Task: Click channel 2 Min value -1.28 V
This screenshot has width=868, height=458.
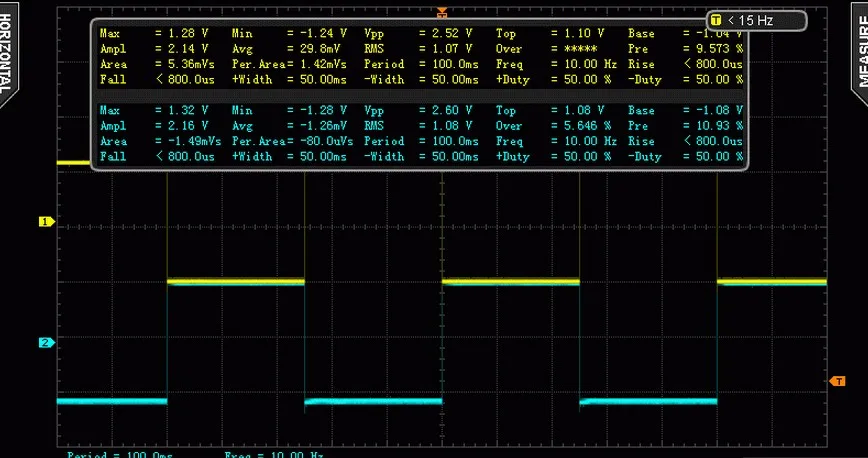Action: (x=324, y=110)
